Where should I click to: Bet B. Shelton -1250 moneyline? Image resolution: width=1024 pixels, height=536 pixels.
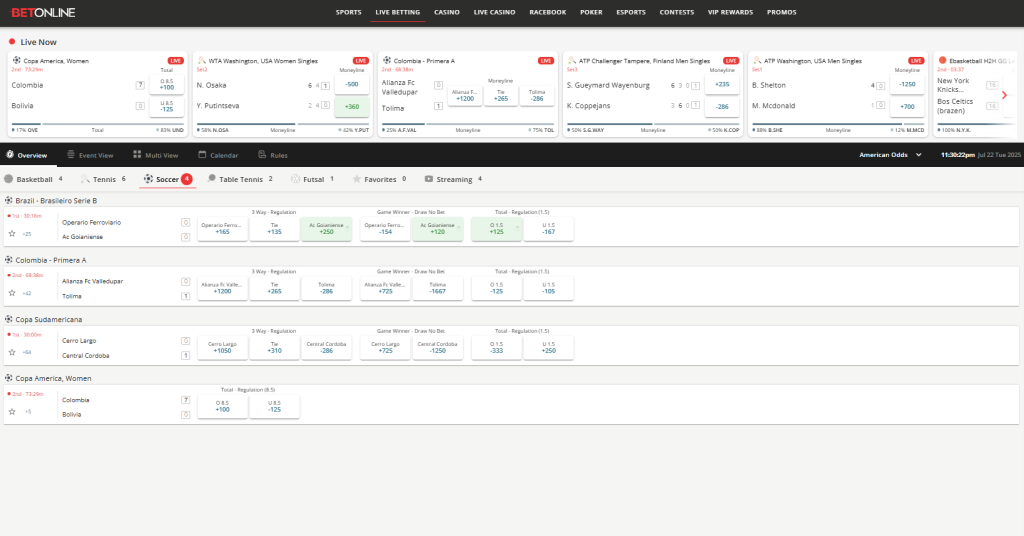[x=907, y=84]
